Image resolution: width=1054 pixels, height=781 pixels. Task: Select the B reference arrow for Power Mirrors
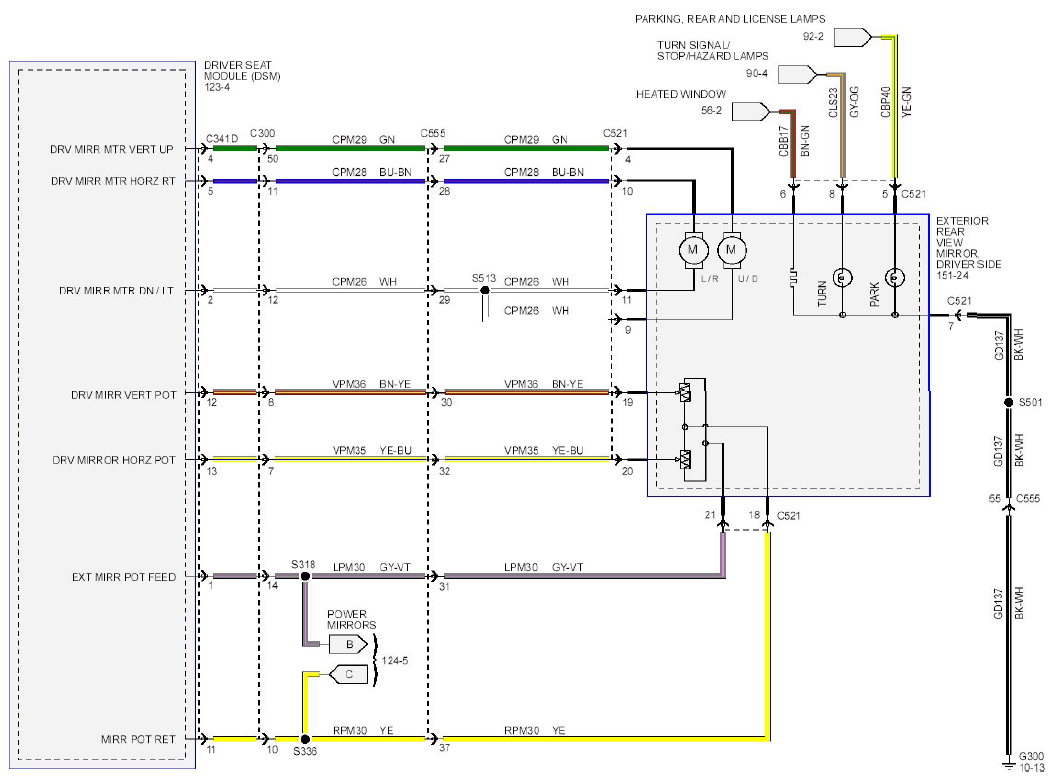[x=348, y=645]
